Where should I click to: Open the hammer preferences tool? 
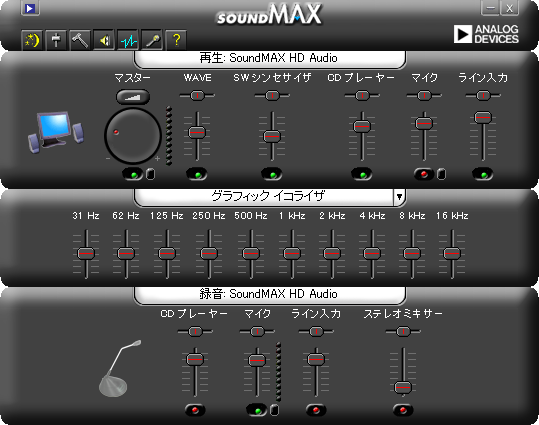pos(80,41)
